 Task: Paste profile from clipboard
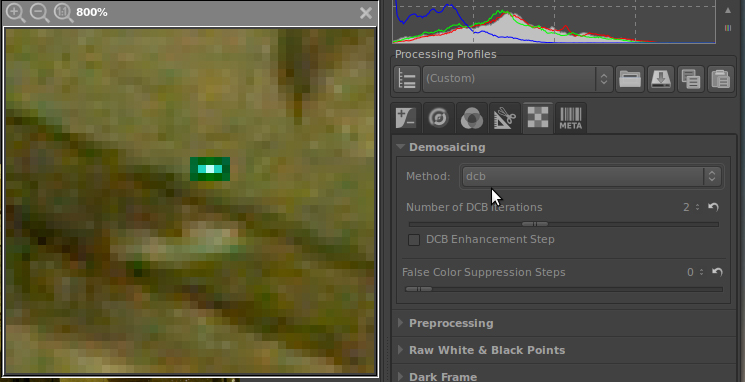(x=721, y=78)
